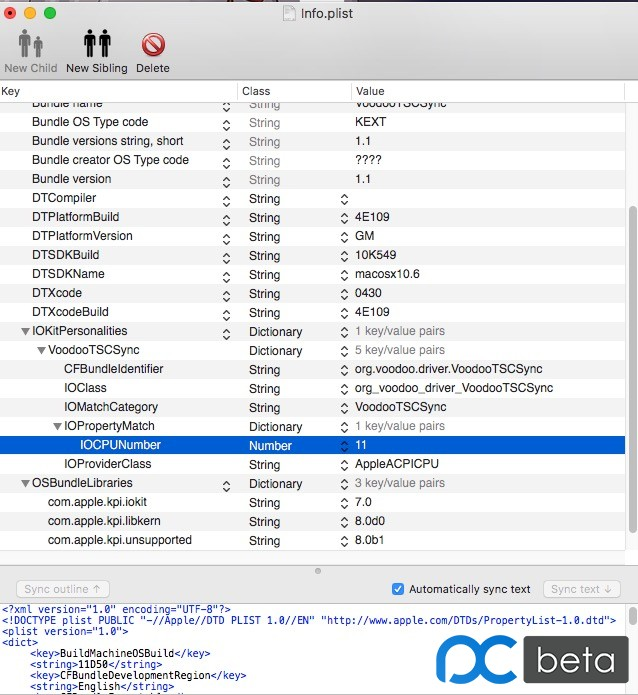This screenshot has height=695, width=638.
Task: Select the value 11 of IOCPUNumber
Action: coord(361,445)
